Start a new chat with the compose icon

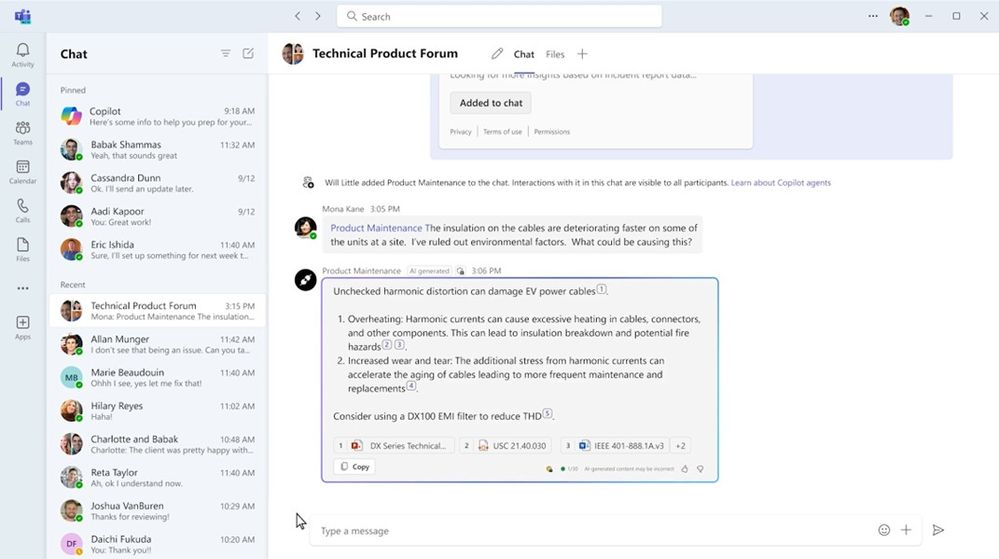[248, 54]
